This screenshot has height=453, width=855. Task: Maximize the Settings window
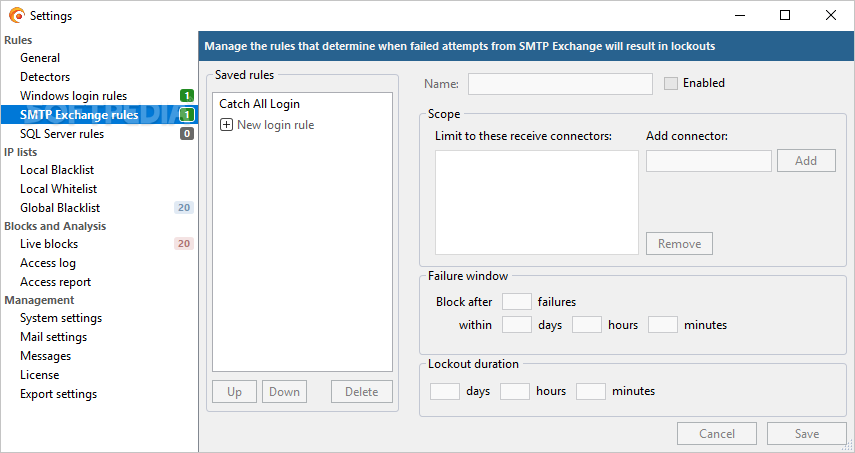[x=785, y=15]
